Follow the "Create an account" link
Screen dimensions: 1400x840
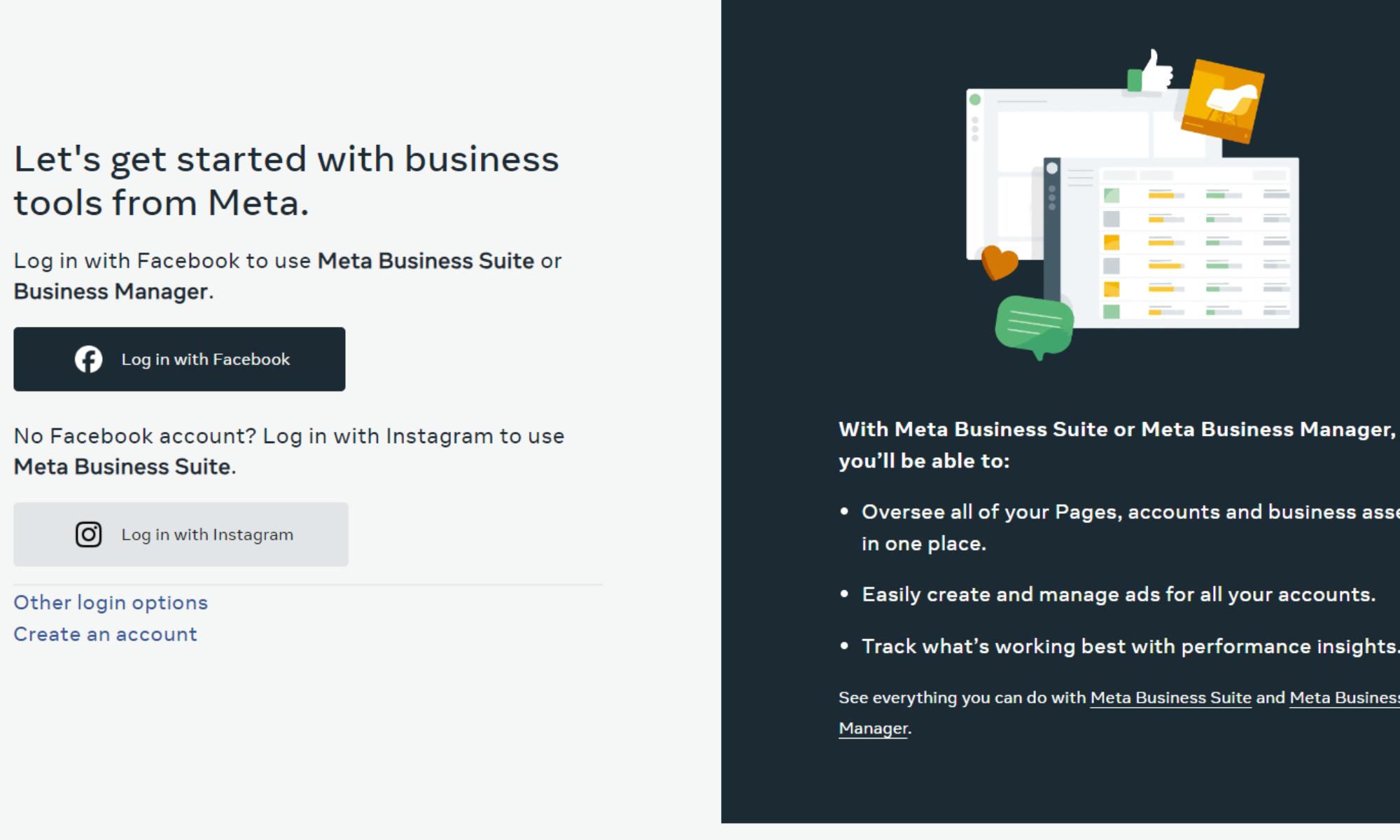[105, 634]
